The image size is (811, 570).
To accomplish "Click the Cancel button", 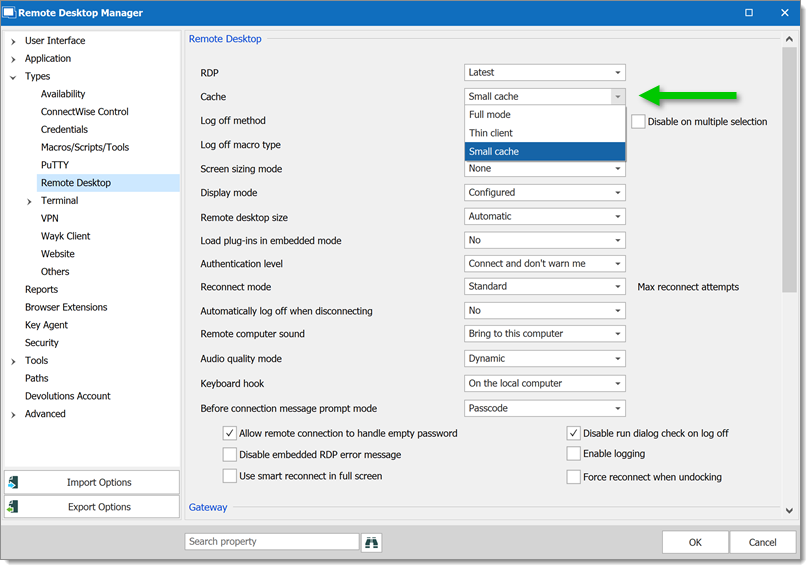I will [762, 542].
